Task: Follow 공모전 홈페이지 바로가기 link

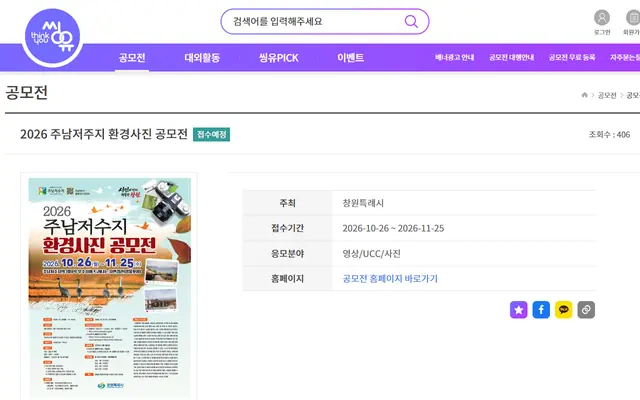Action: tap(390, 278)
